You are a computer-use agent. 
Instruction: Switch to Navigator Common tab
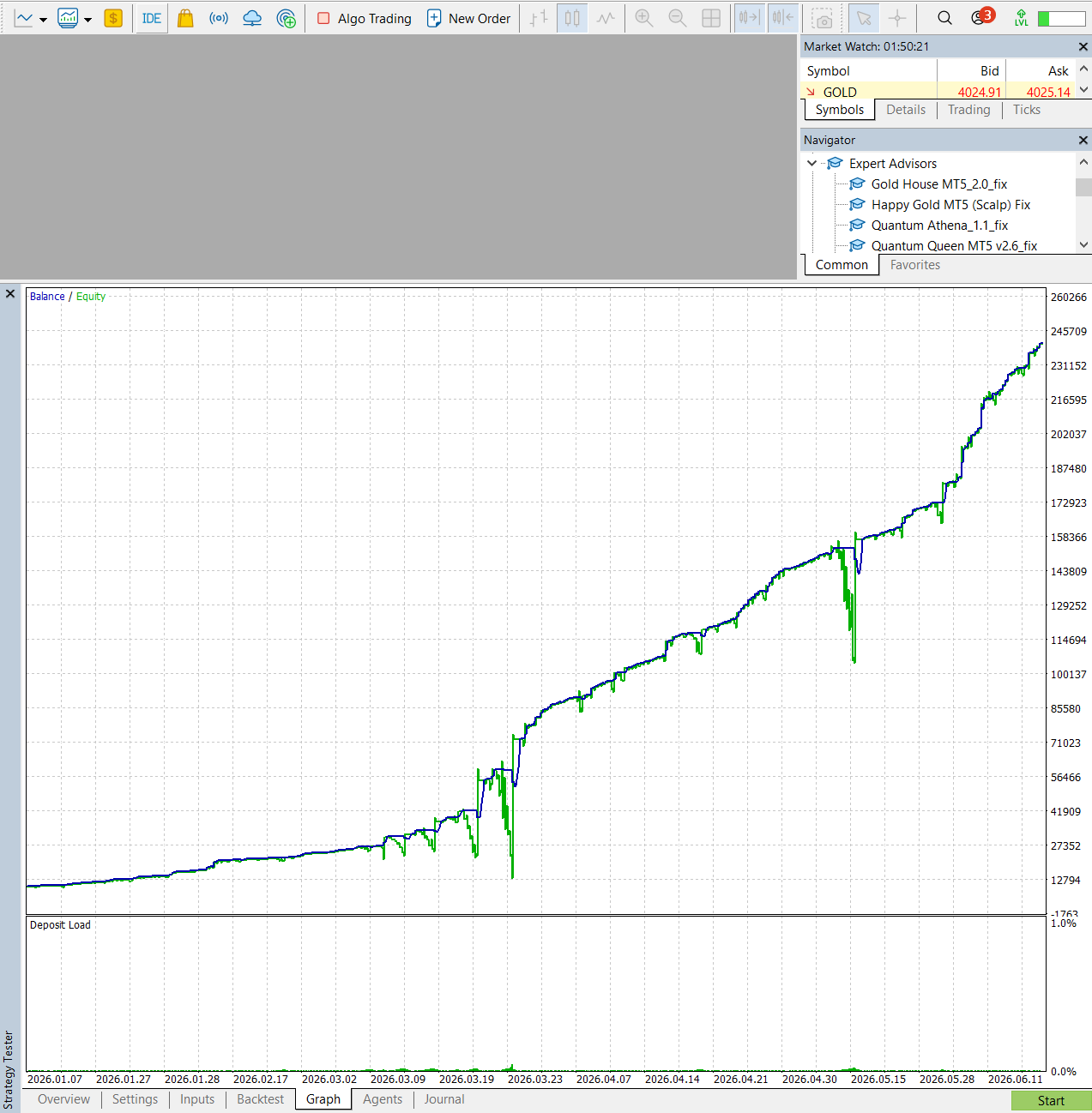coord(842,265)
